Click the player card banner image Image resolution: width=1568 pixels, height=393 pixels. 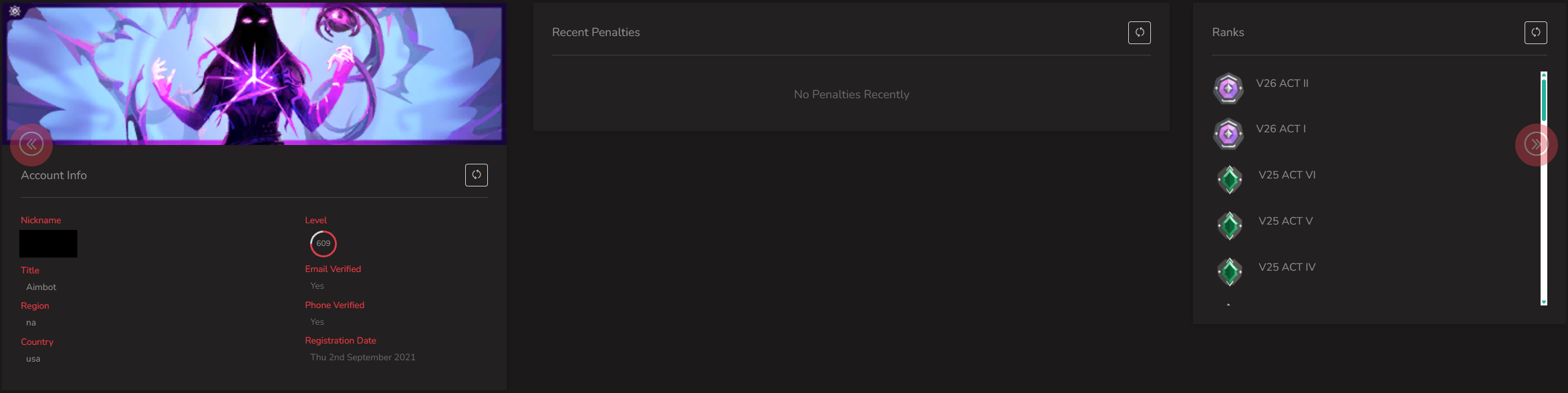[x=254, y=74]
